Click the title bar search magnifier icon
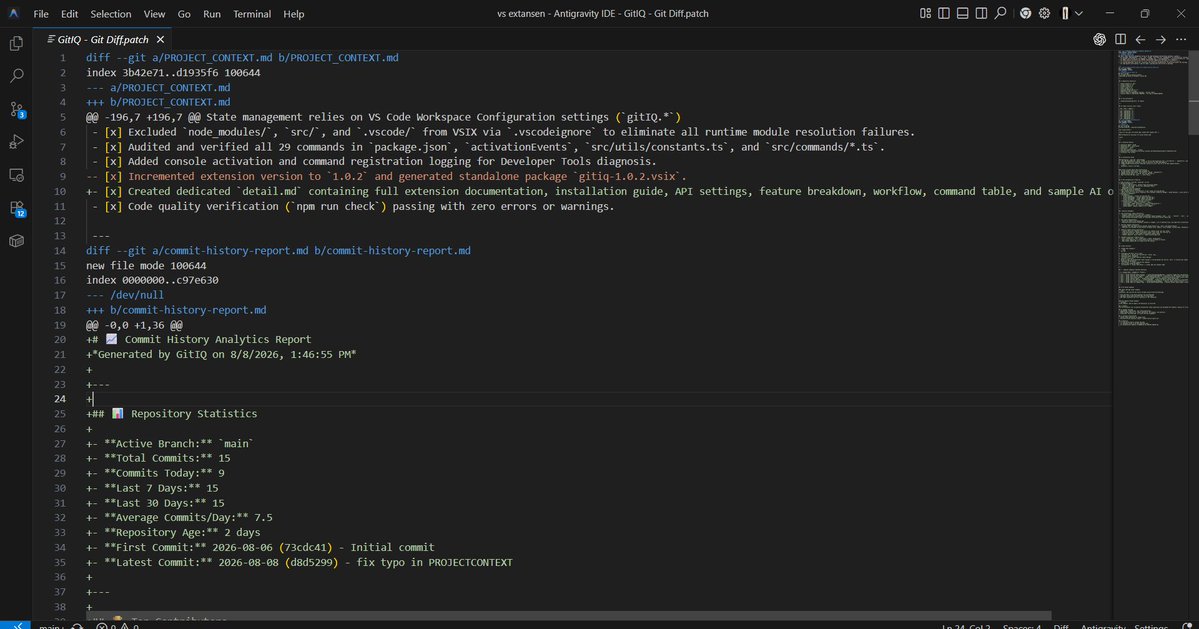 click(999, 13)
